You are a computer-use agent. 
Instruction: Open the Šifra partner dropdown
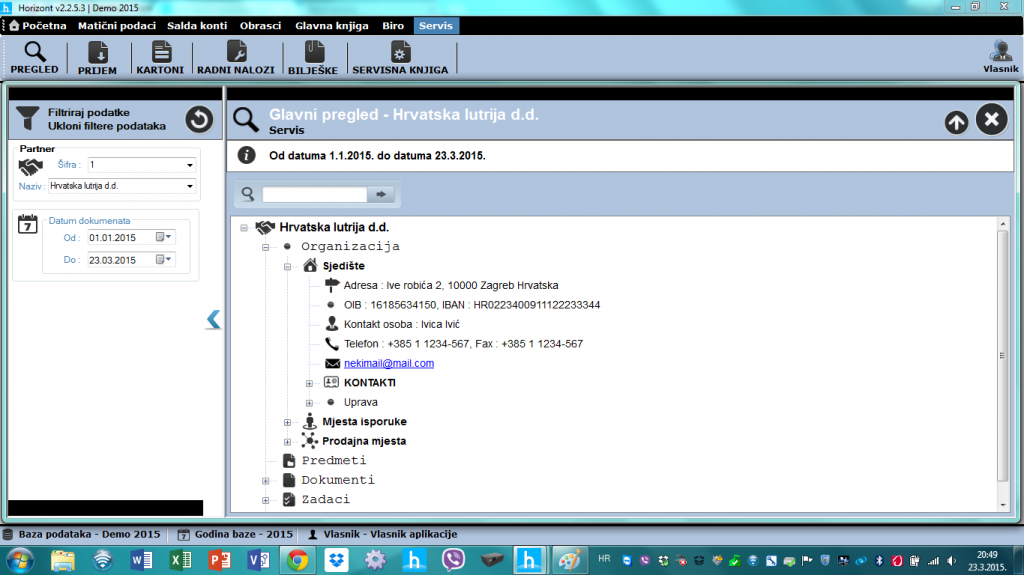(x=189, y=165)
